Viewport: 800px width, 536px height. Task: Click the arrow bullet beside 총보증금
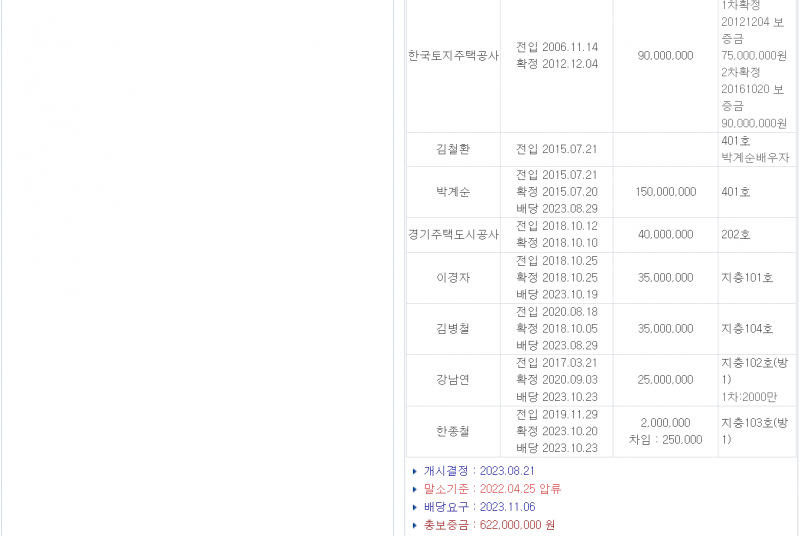[x=415, y=525]
